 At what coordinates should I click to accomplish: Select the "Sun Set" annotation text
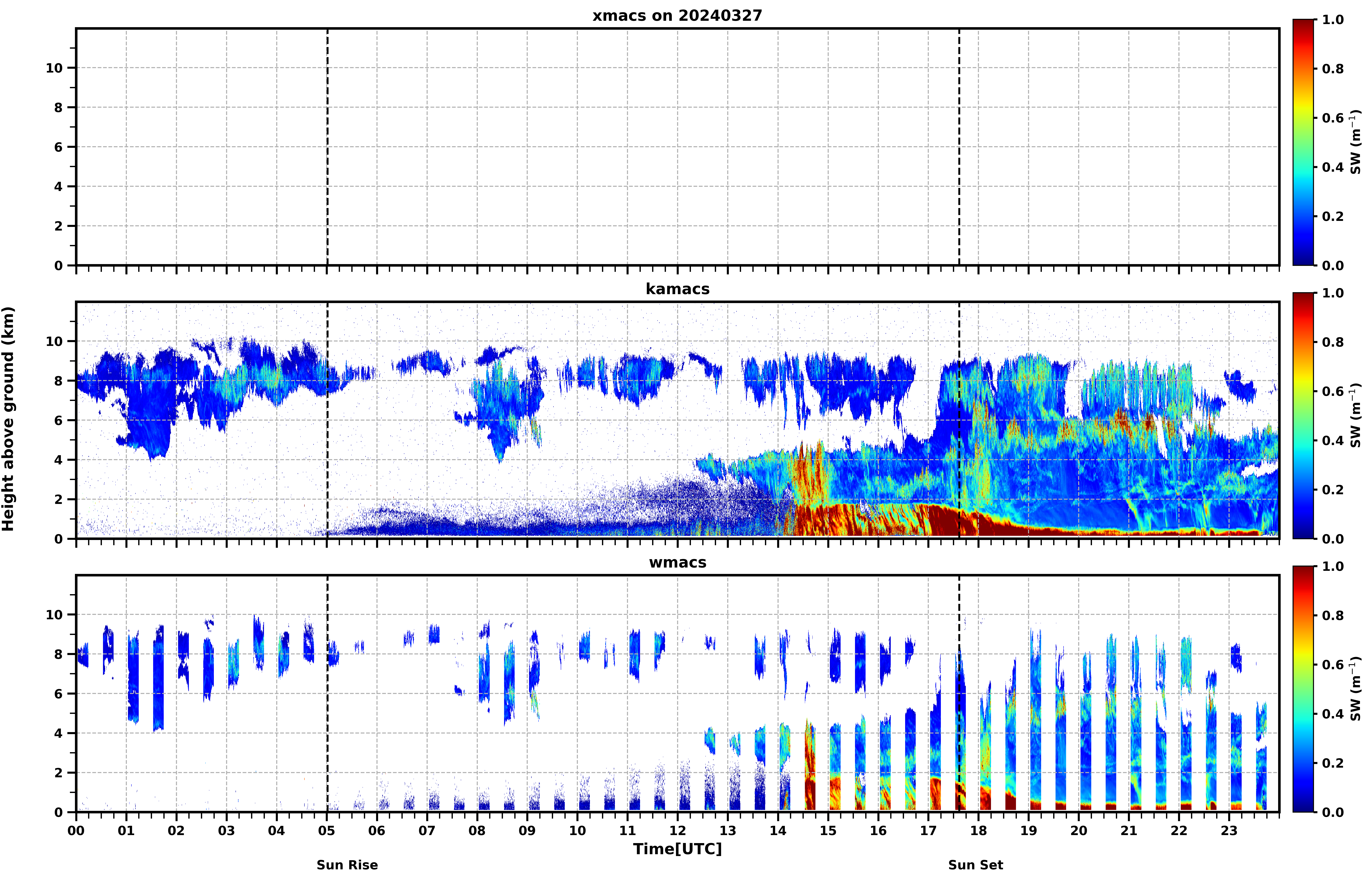coord(975,865)
